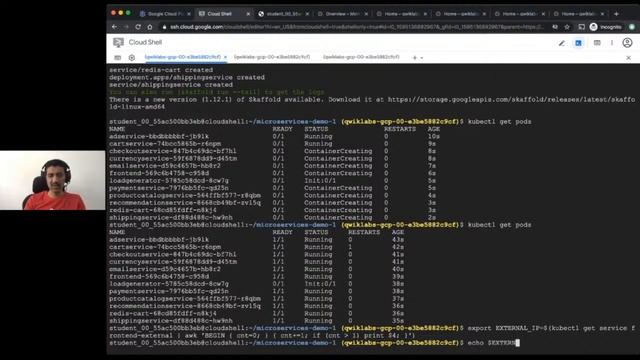Click the Incognito profile indicator
Viewport: 640px width, 360px height.
pos(606,27)
